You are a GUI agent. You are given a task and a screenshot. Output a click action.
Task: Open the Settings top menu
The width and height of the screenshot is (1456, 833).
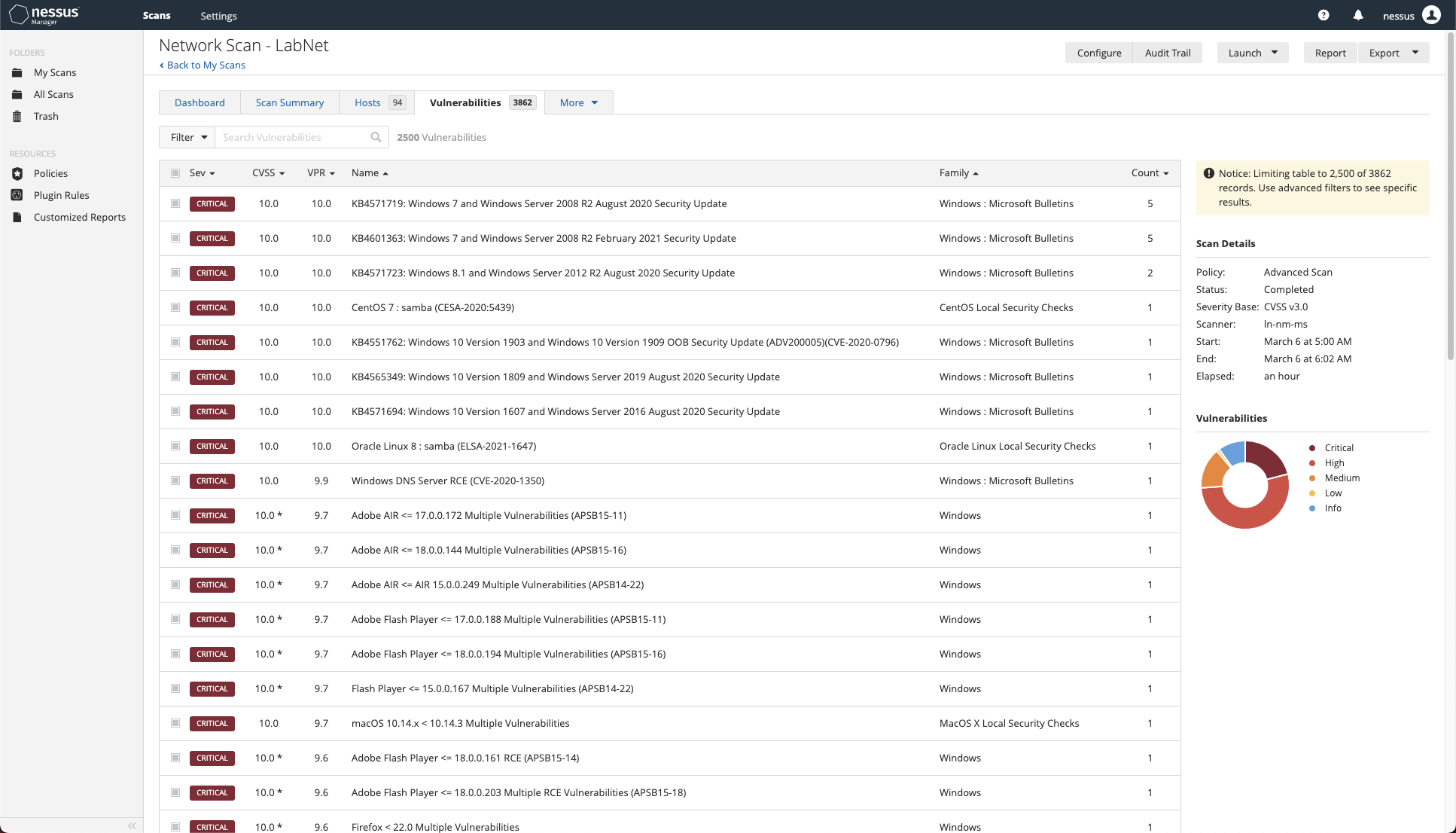pyautogui.click(x=218, y=16)
